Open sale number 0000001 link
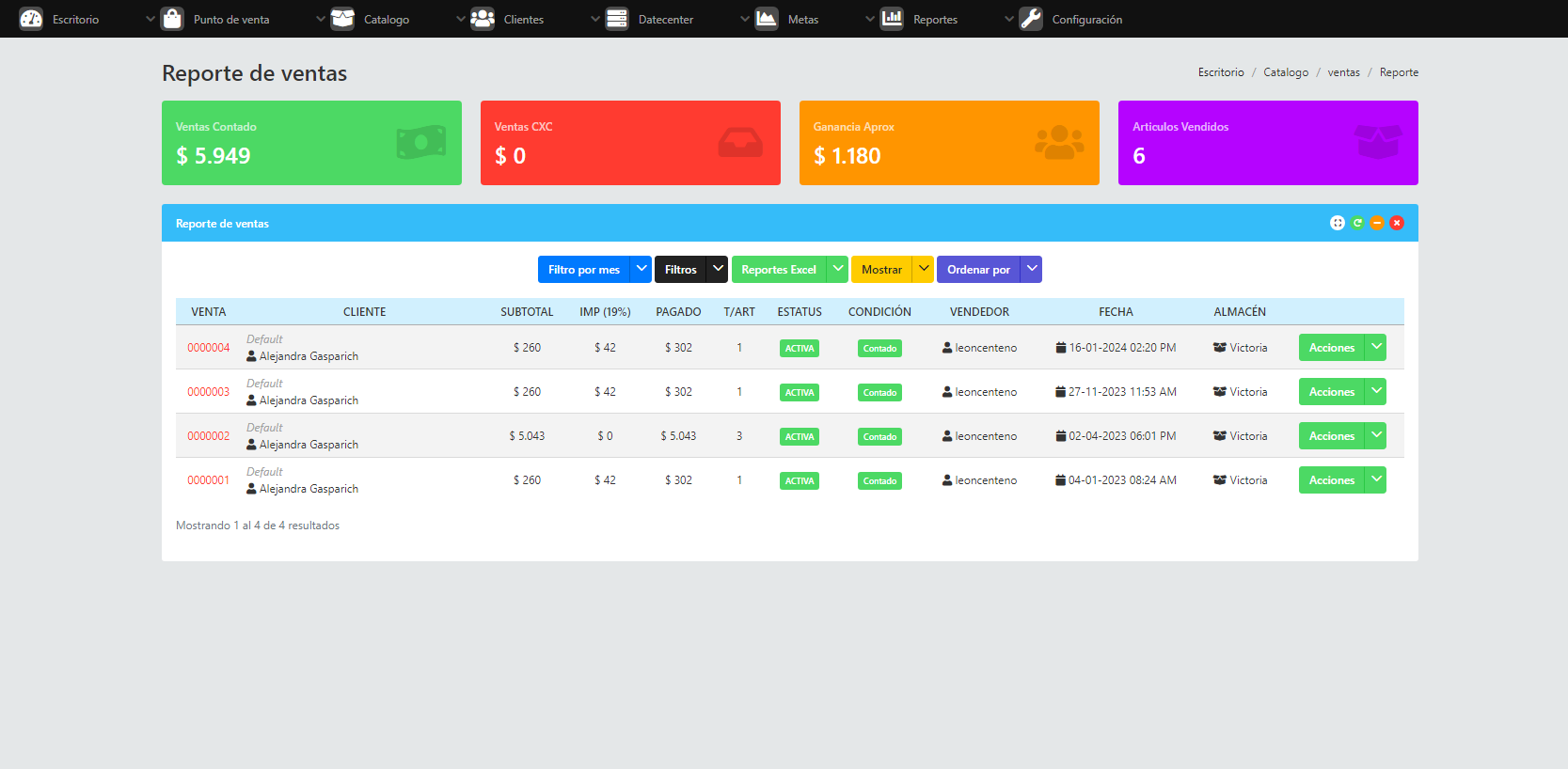The height and width of the screenshot is (769, 1568). 208,480
